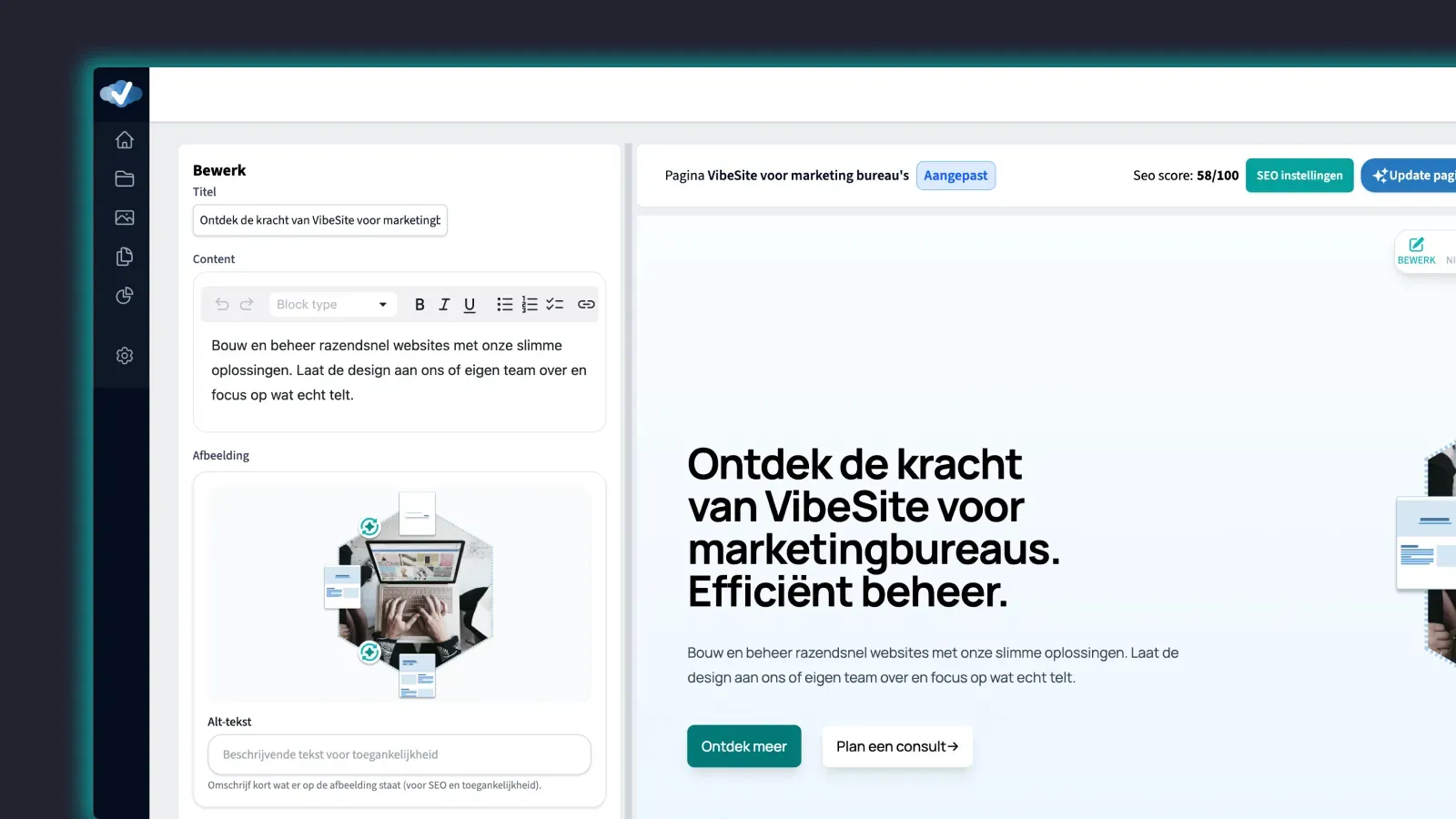Open the pages copy icon in sidebar
The height and width of the screenshot is (819, 1456).
tap(125, 257)
